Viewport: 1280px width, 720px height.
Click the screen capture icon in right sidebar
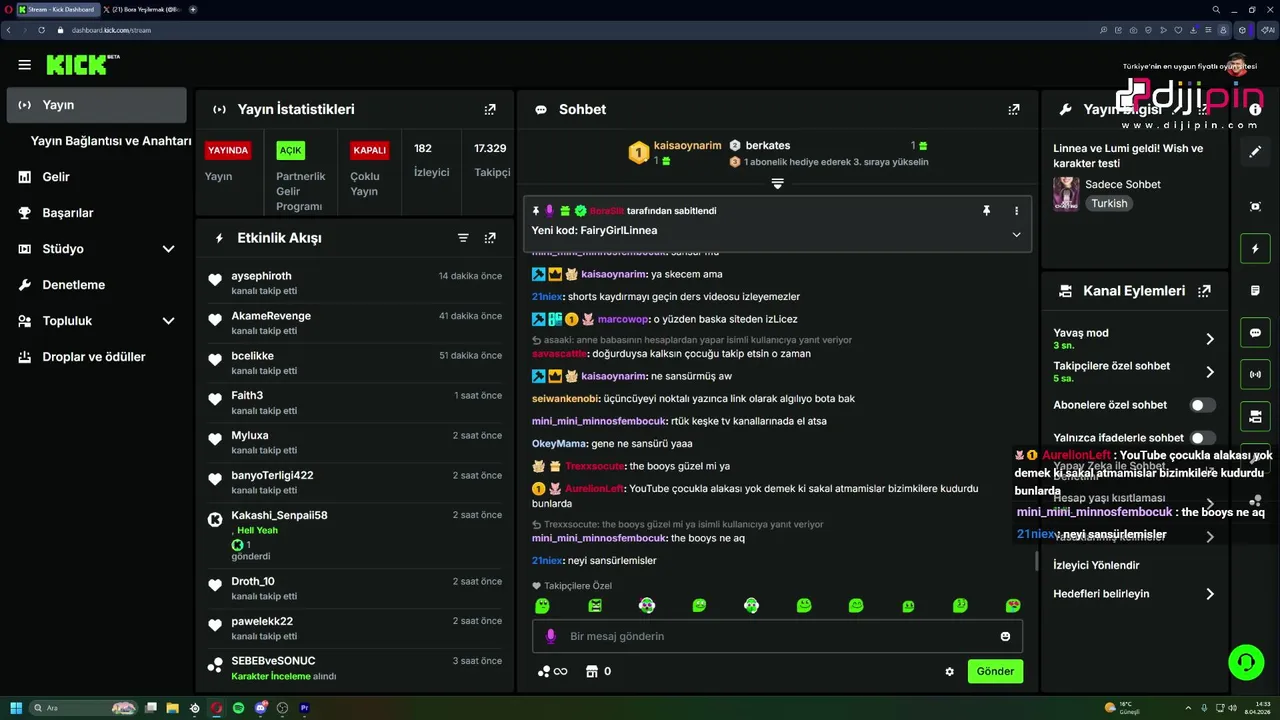coord(1255,206)
